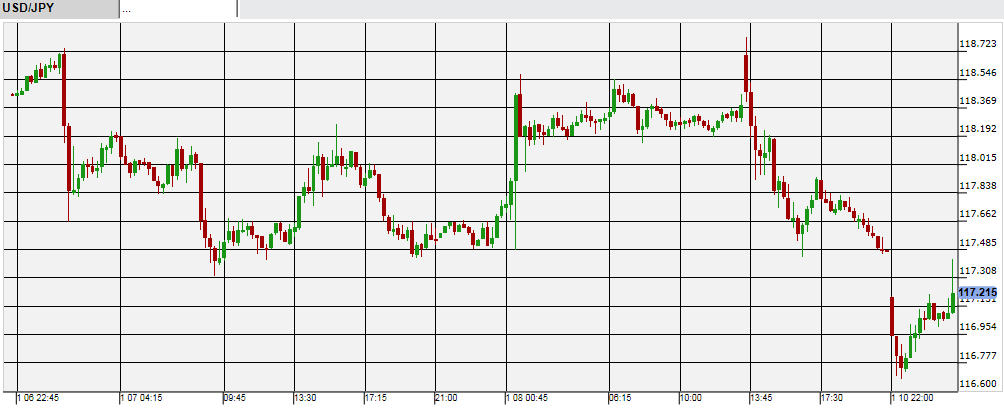The height and width of the screenshot is (417, 1004).
Task: Select the 118.015 price axis label
Action: coord(977,158)
